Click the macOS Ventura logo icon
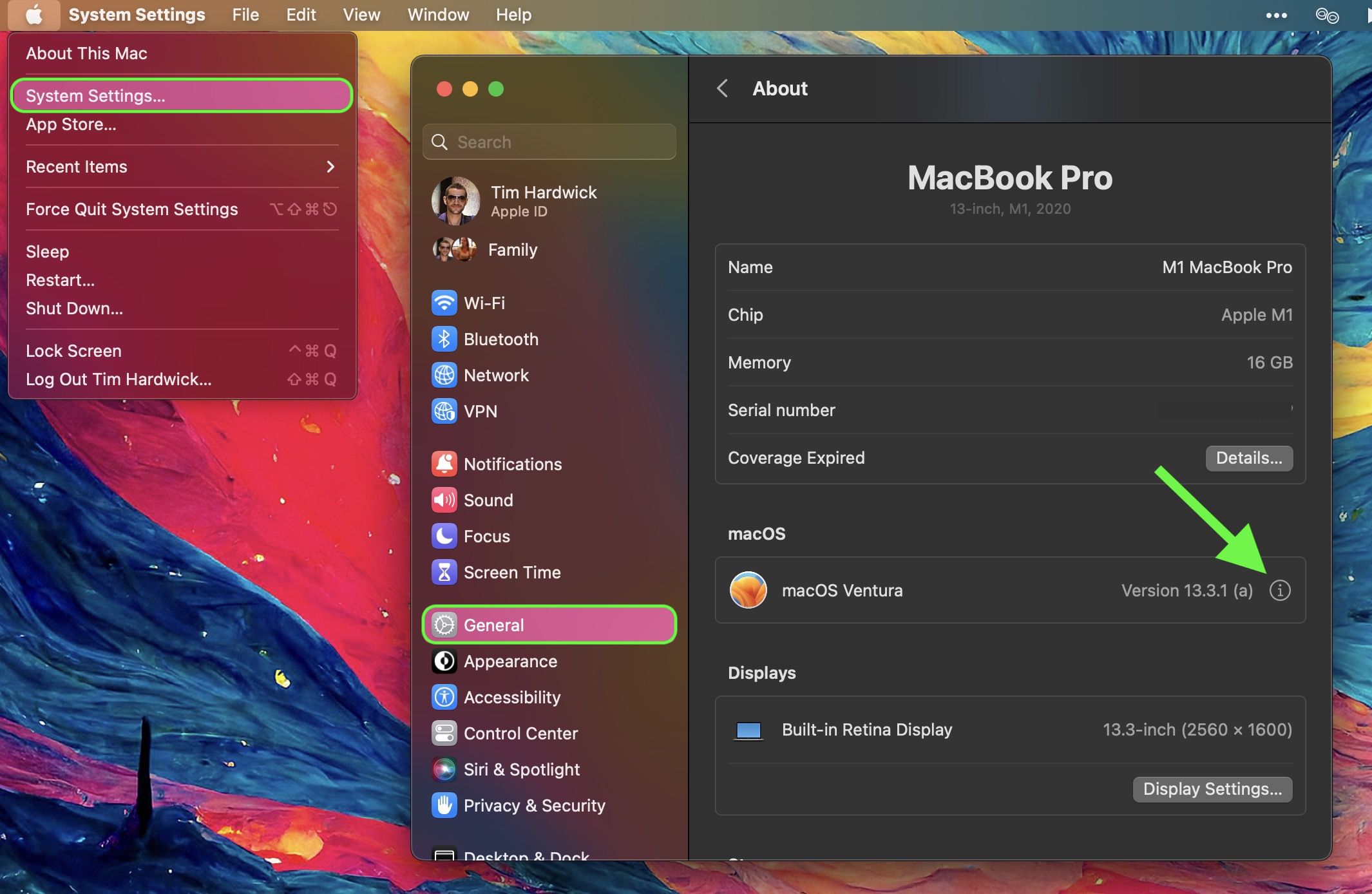 point(748,590)
